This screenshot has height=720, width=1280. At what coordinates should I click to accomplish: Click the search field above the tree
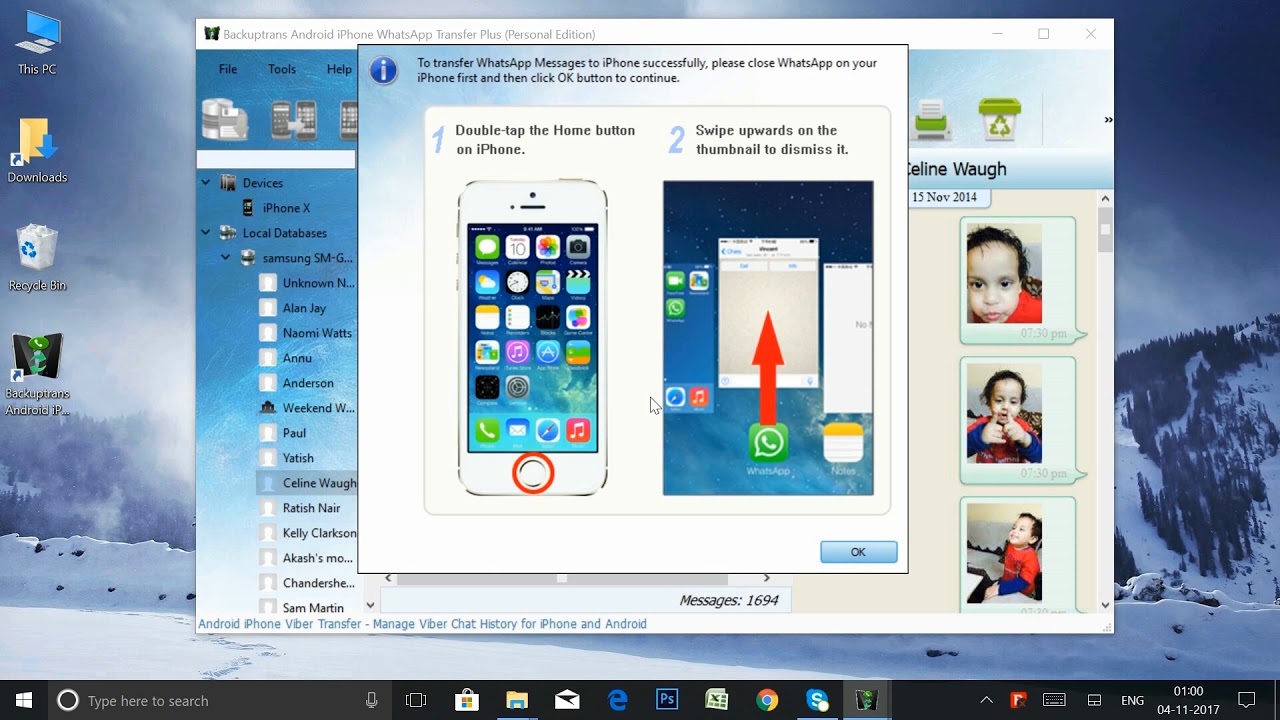pos(276,159)
